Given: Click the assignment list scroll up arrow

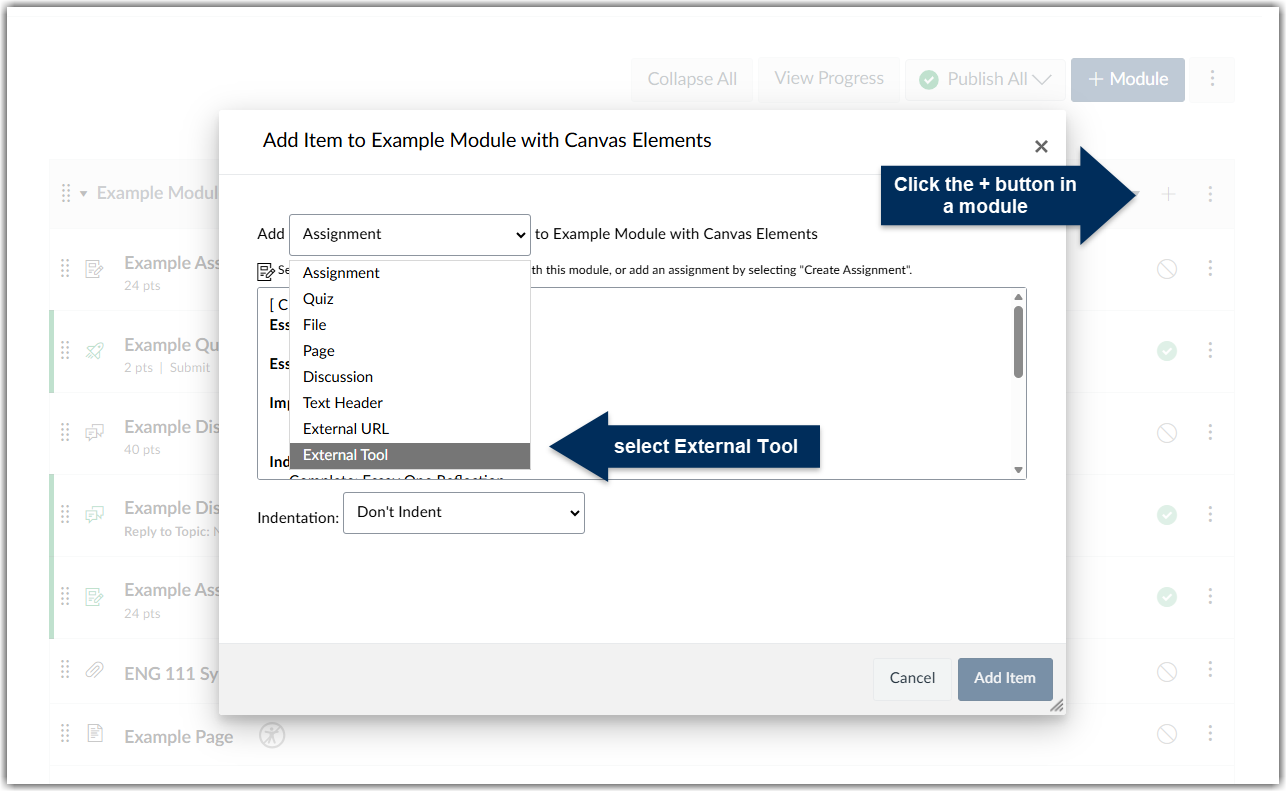Looking at the screenshot, I should [1018, 297].
